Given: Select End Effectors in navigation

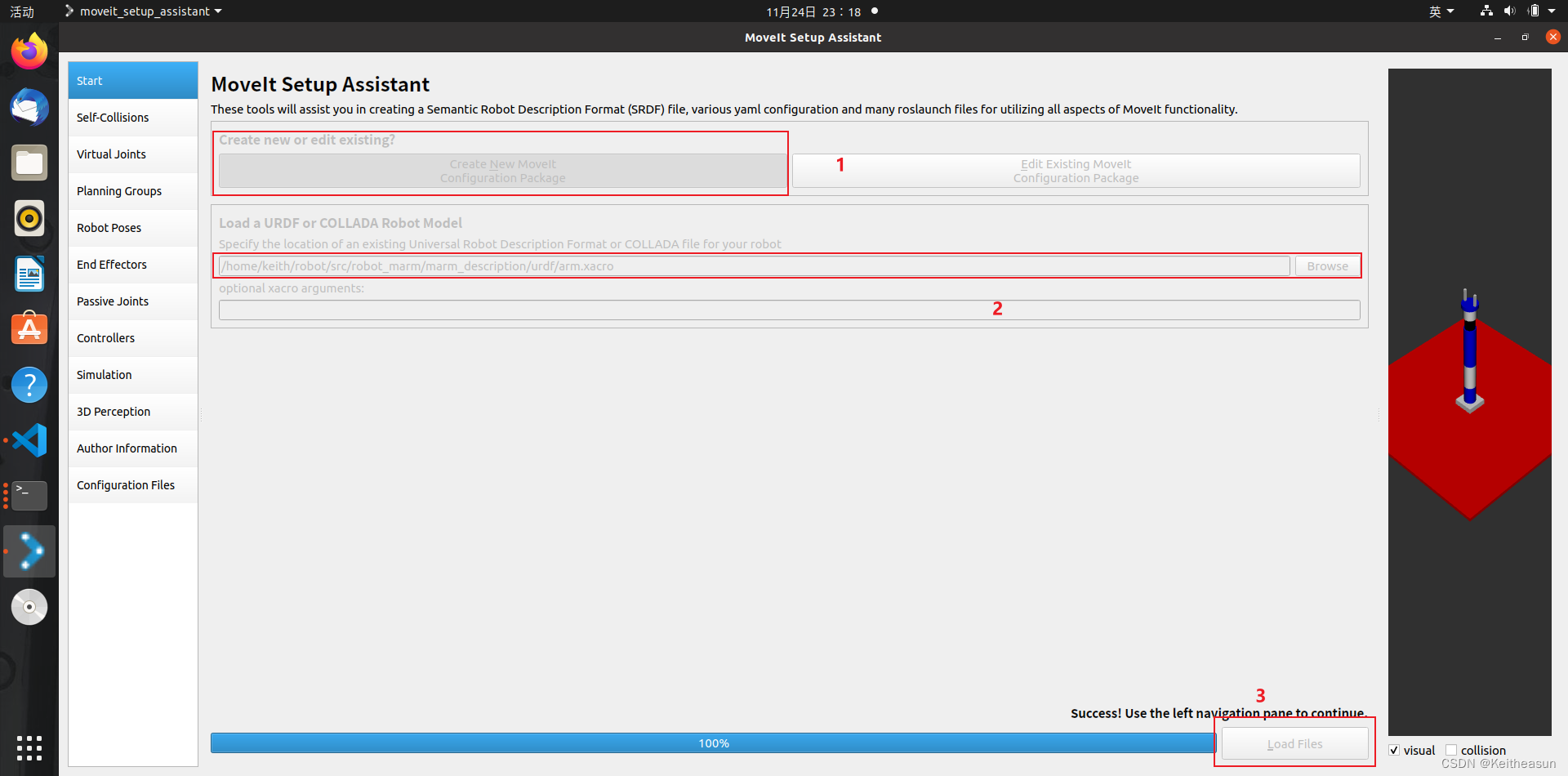Looking at the screenshot, I should 133,265.
